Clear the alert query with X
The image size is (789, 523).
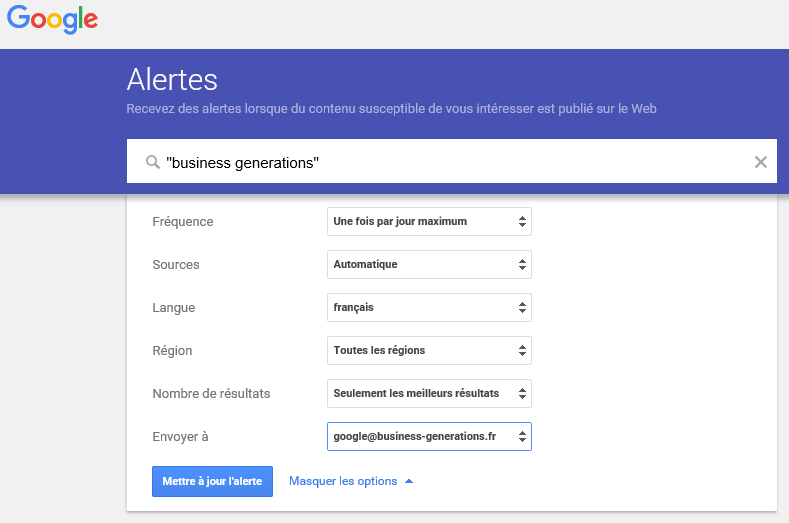[761, 162]
